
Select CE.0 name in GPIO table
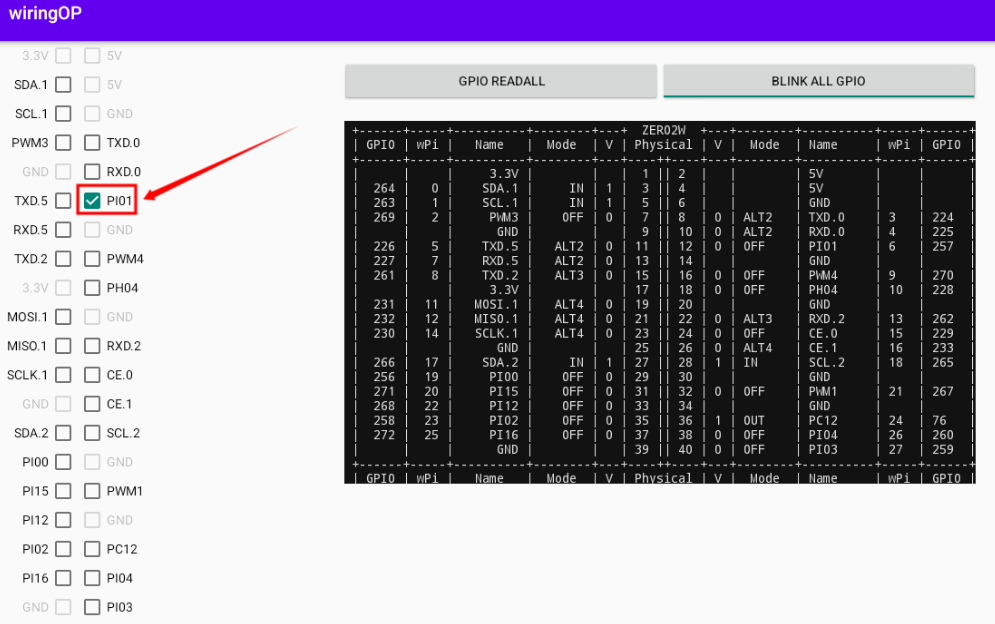tap(823, 334)
